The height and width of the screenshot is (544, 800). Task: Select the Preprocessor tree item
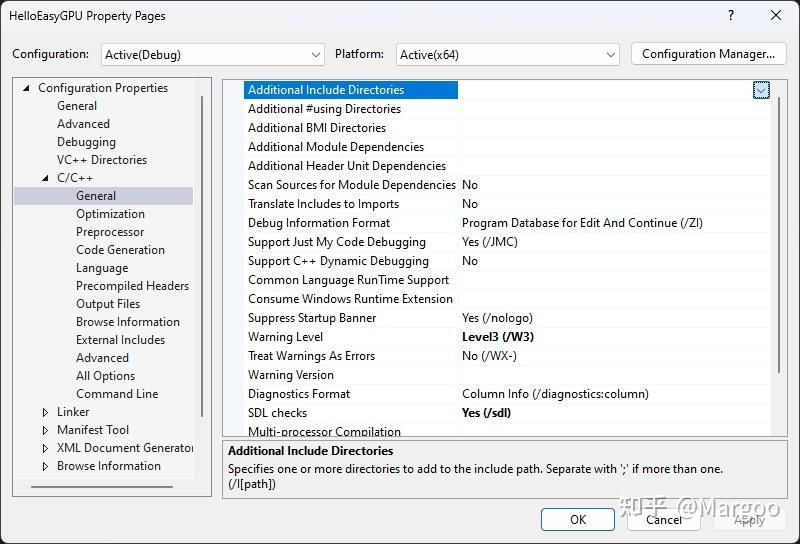pos(110,232)
